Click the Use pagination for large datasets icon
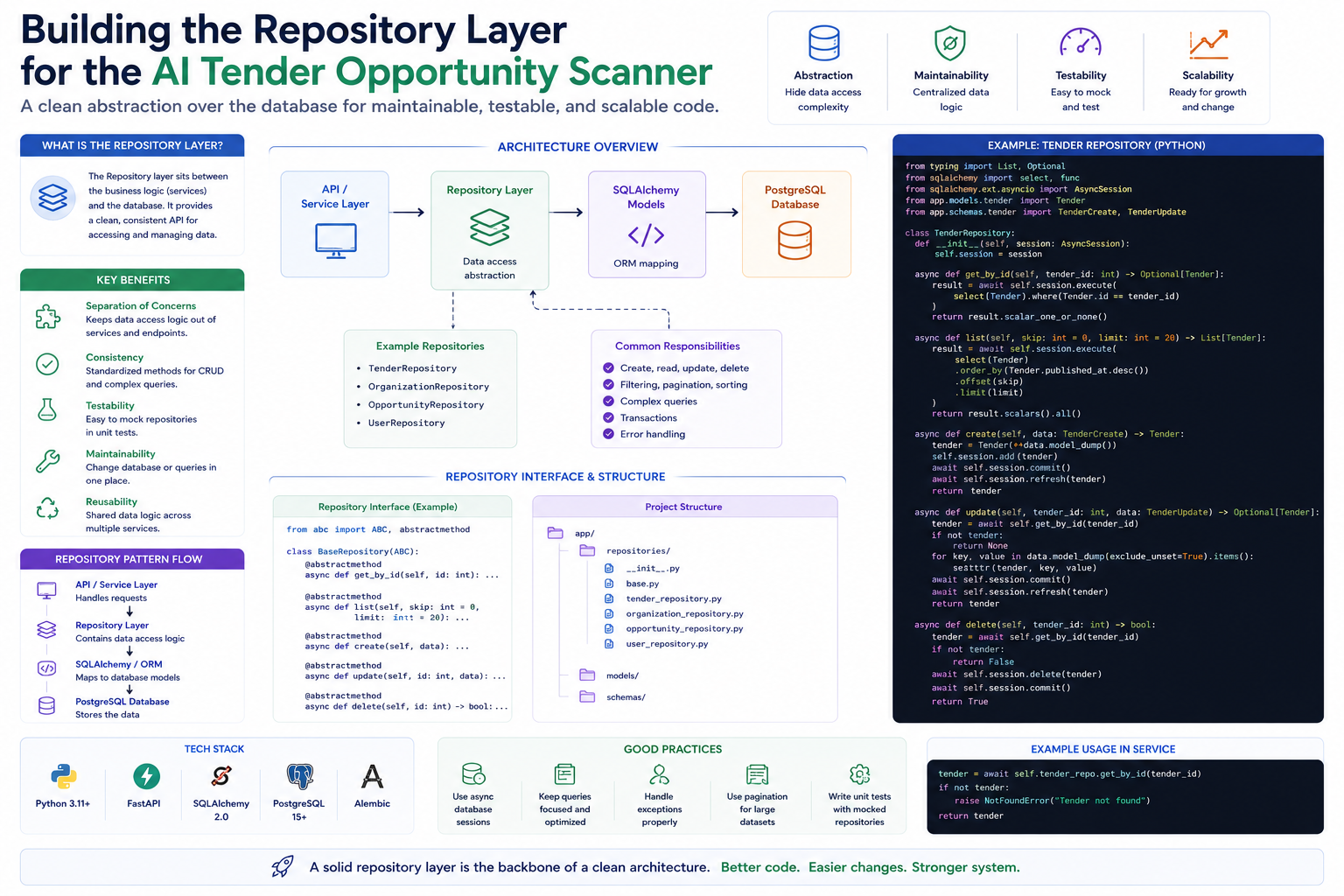Image resolution: width=1344 pixels, height=896 pixels. coord(757,774)
